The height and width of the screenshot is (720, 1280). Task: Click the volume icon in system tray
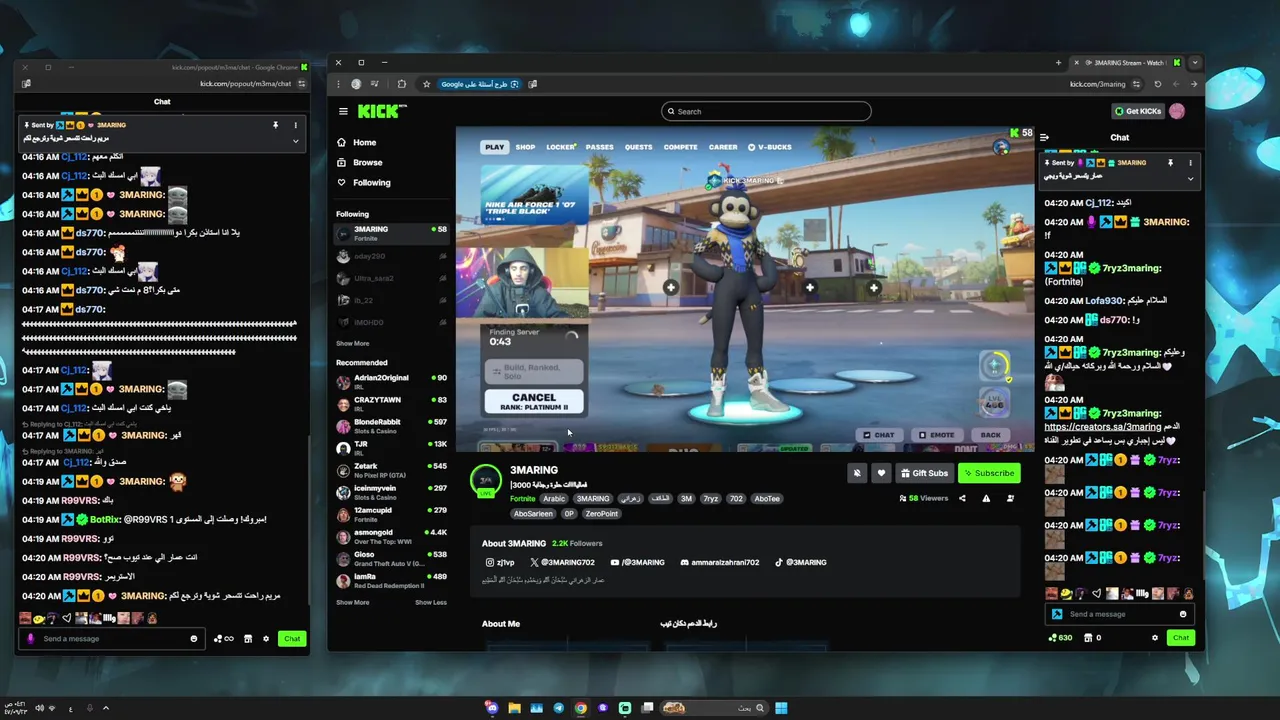click(x=40, y=708)
